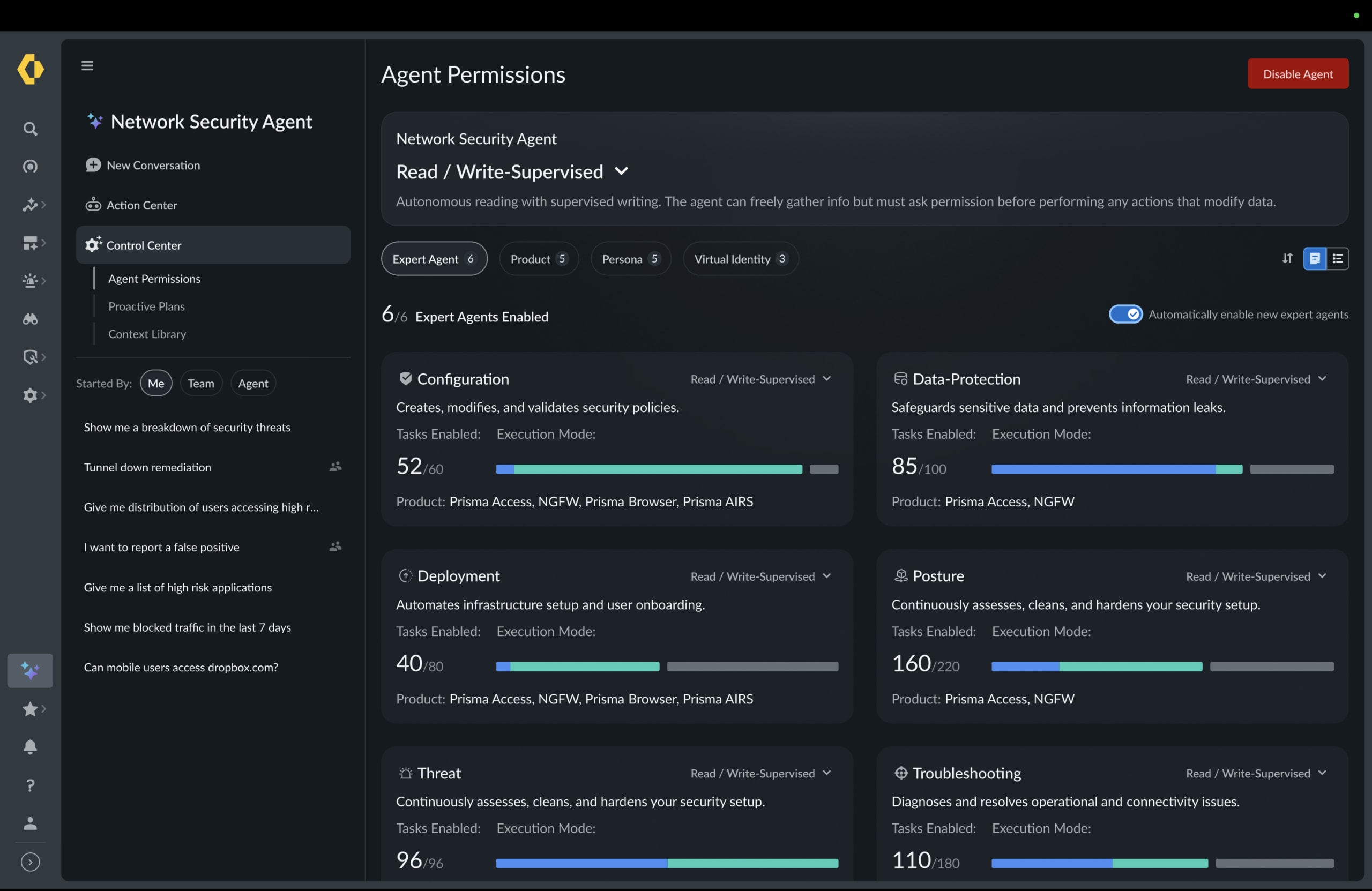Select the AI sparkle agent icon in rail
Image resolution: width=1372 pixels, height=891 pixels.
click(30, 671)
